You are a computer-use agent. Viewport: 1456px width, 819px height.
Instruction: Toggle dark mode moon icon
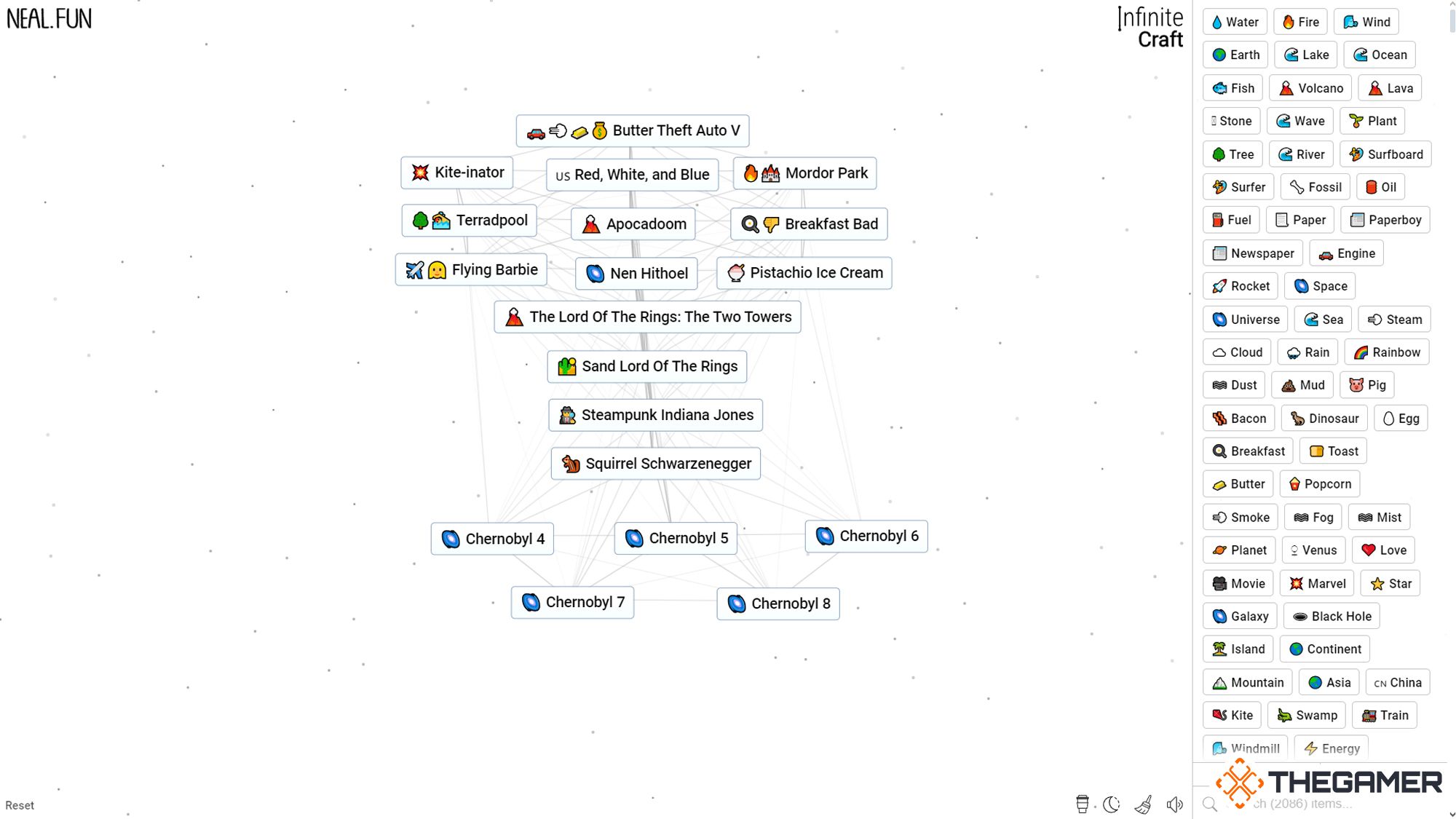(x=1112, y=804)
